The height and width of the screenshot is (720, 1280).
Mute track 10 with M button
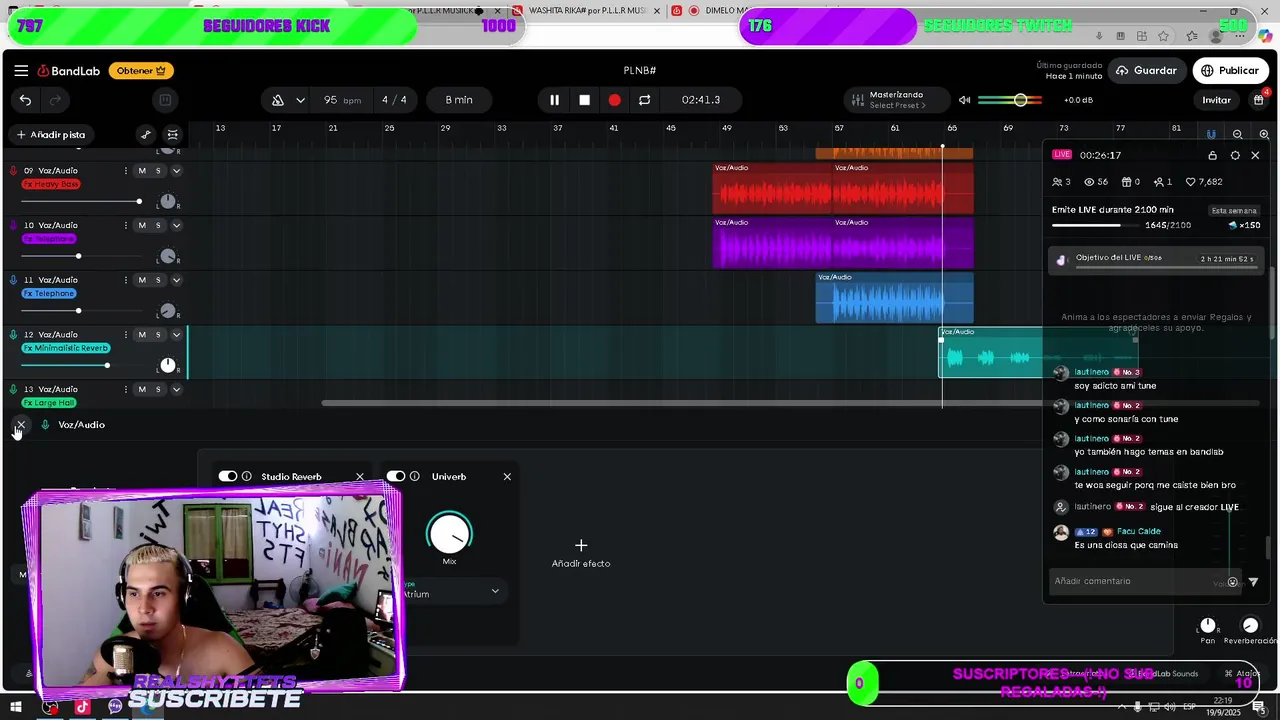pyautogui.click(x=142, y=226)
